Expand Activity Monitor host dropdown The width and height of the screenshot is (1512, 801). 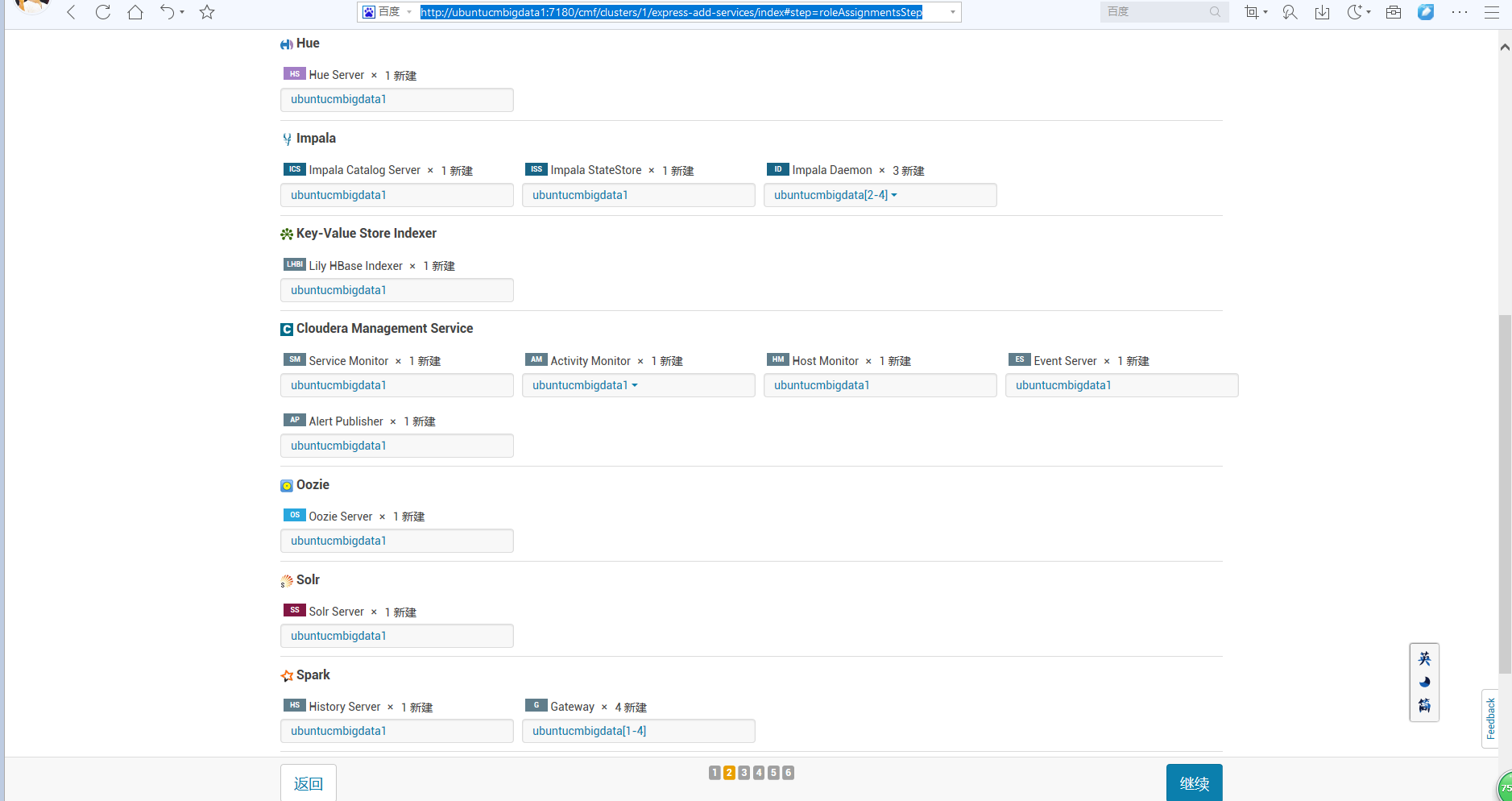pos(639,385)
